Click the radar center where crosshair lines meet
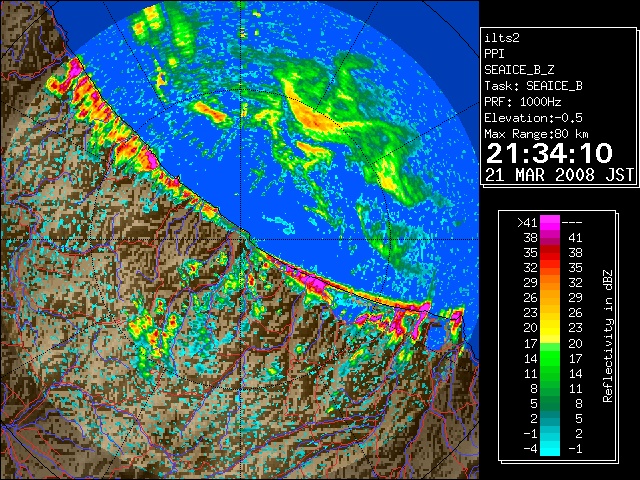Image resolution: width=640 pixels, height=480 pixels. pyautogui.click(x=240, y=239)
